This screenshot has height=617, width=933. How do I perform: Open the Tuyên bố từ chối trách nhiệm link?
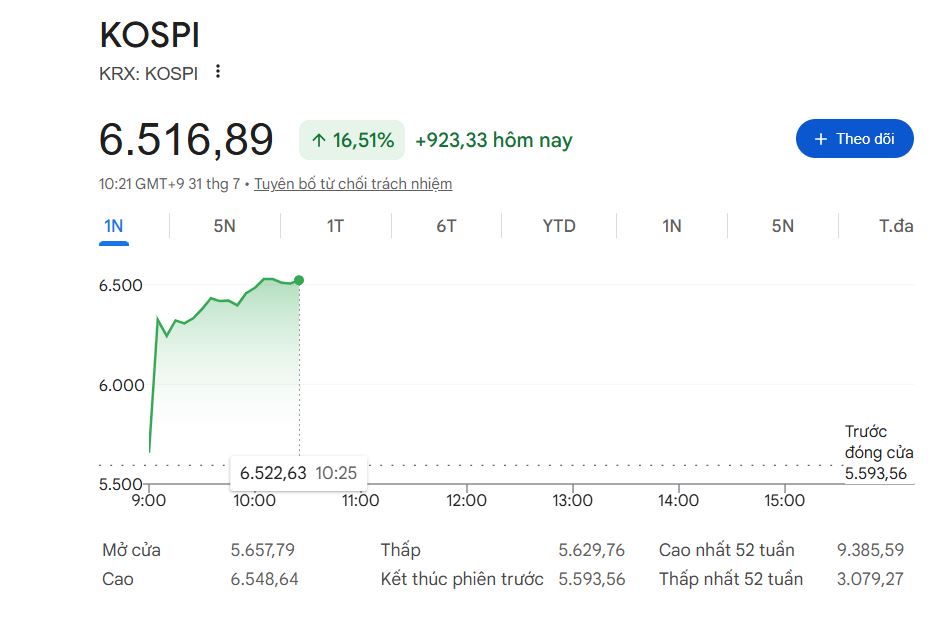point(353,184)
